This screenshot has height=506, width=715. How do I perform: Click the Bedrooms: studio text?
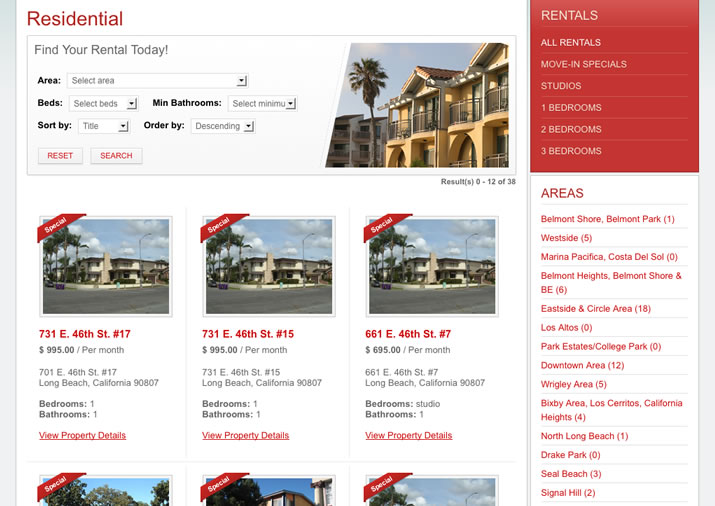tap(403, 404)
